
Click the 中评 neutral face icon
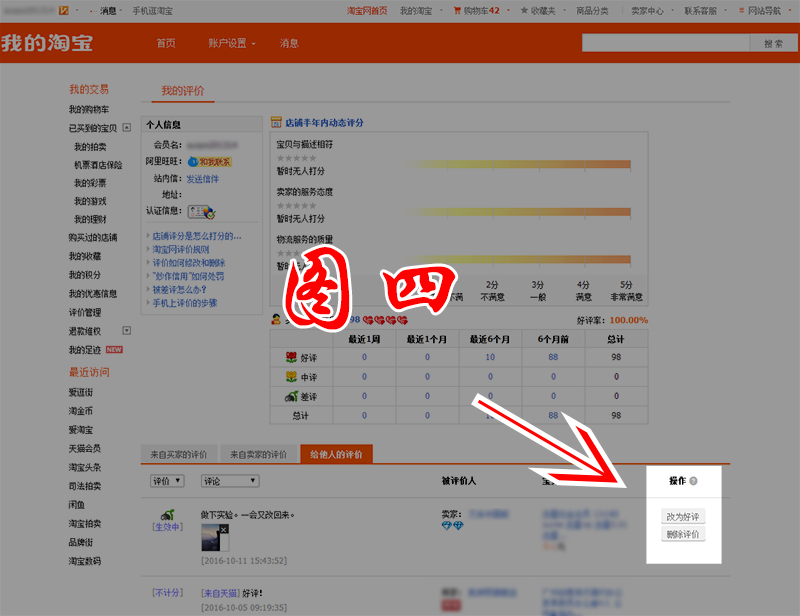[290, 374]
